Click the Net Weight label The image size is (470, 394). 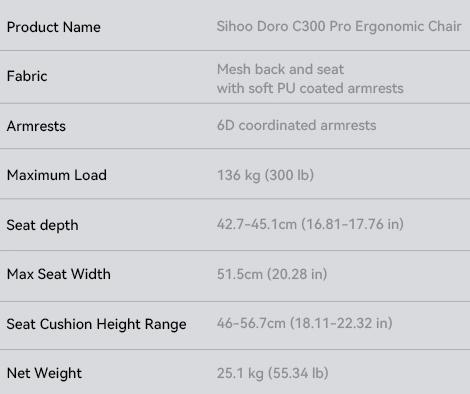tap(44, 373)
